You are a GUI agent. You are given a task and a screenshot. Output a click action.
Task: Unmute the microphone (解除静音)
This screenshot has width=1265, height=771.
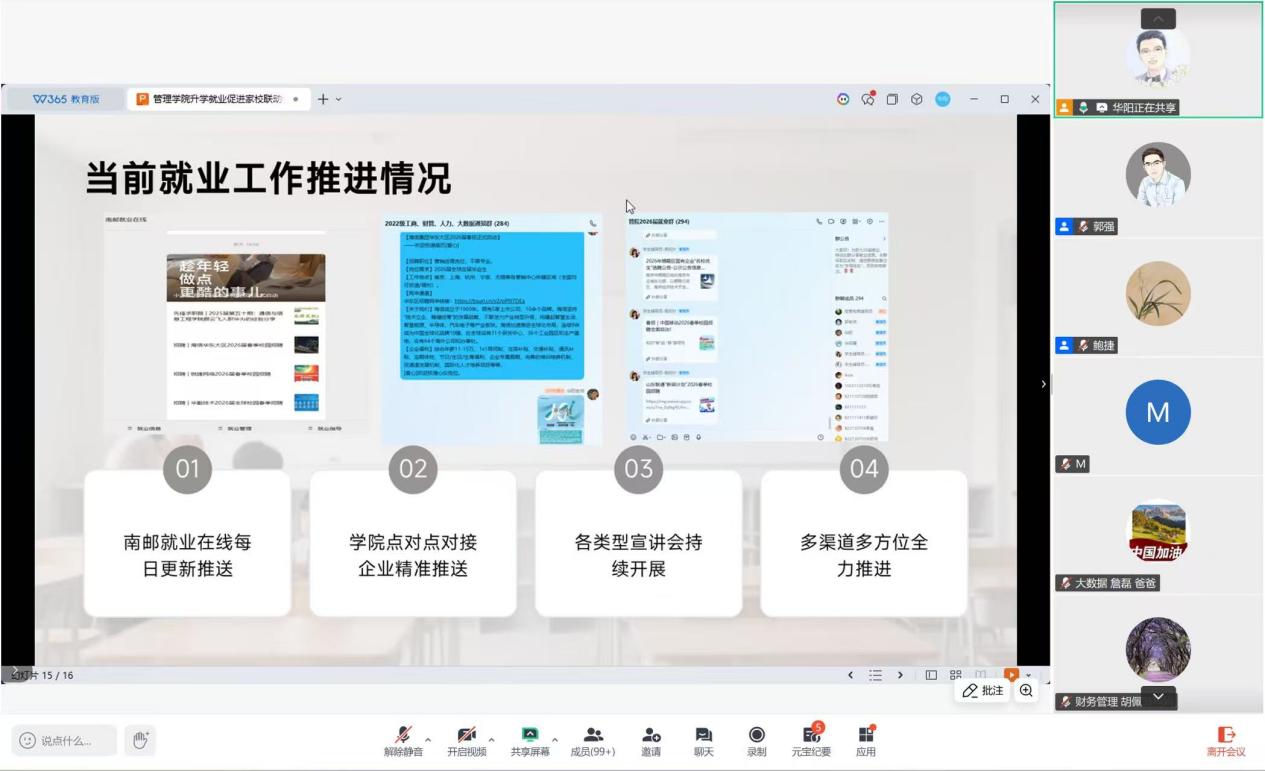402,735
